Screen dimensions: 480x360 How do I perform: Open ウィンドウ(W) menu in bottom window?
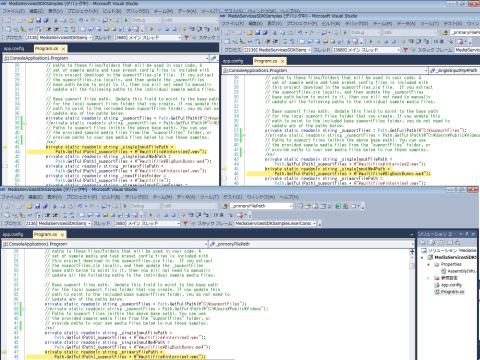click(262, 197)
